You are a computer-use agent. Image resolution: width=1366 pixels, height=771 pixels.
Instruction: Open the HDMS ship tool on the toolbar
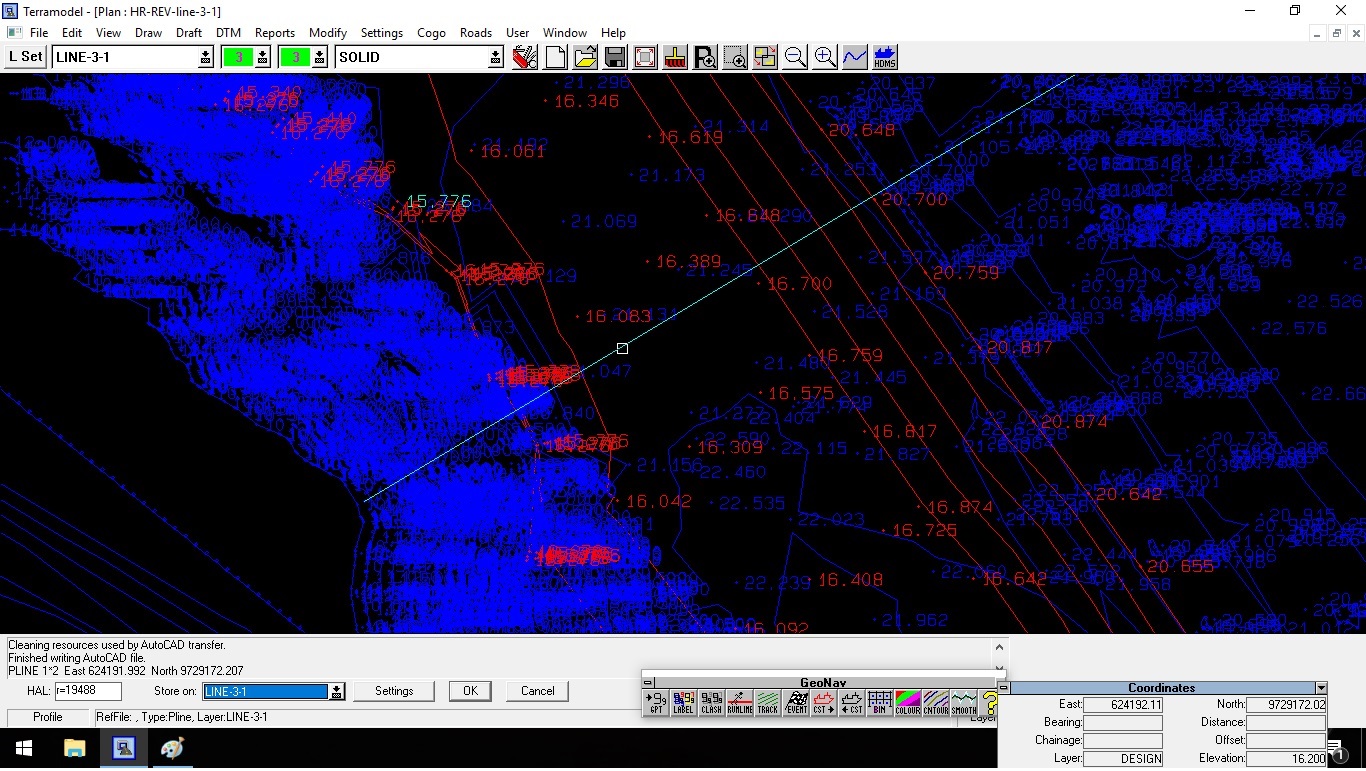coord(884,57)
